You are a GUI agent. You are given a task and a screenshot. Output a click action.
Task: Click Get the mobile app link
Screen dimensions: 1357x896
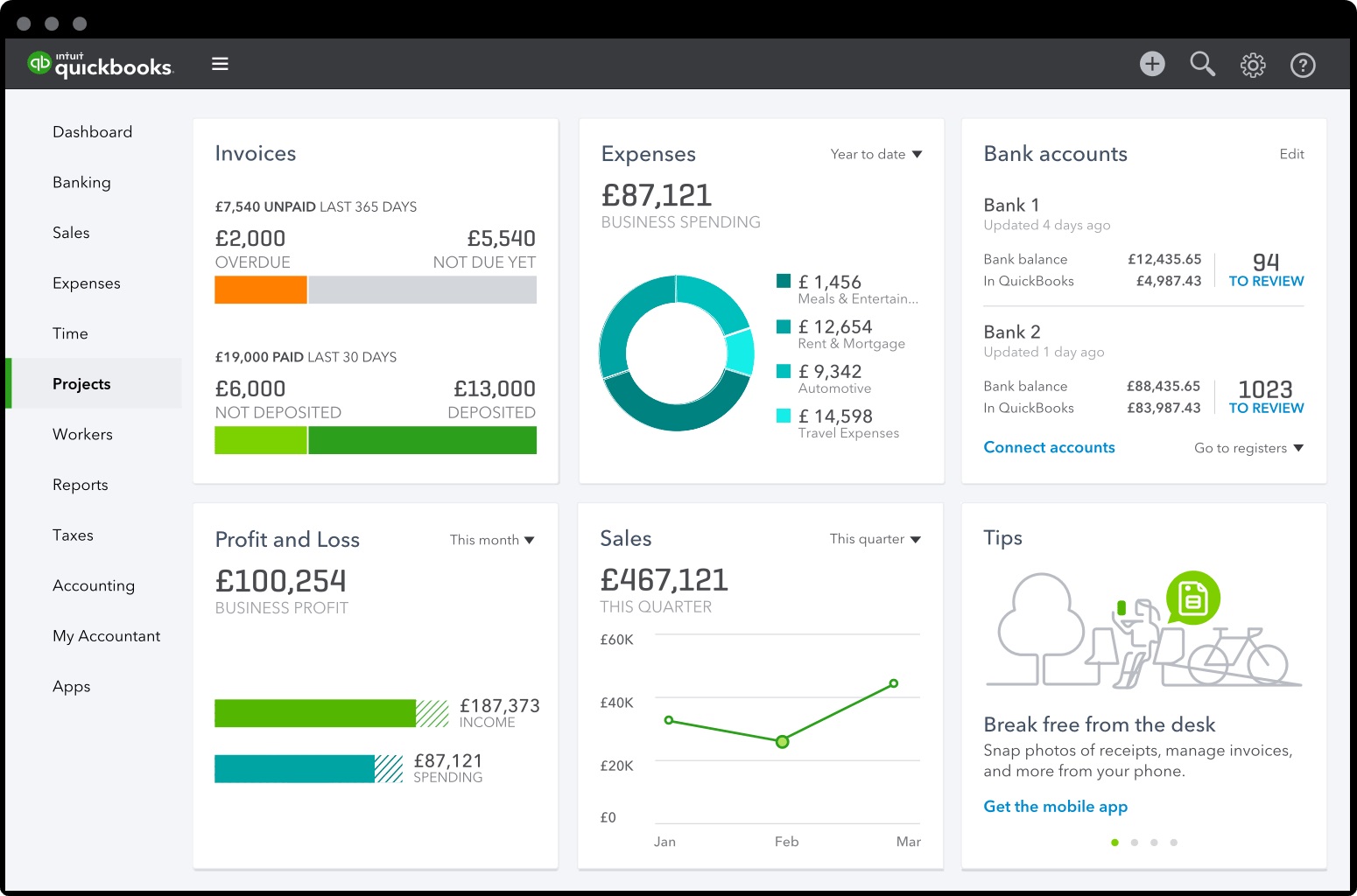1055,806
